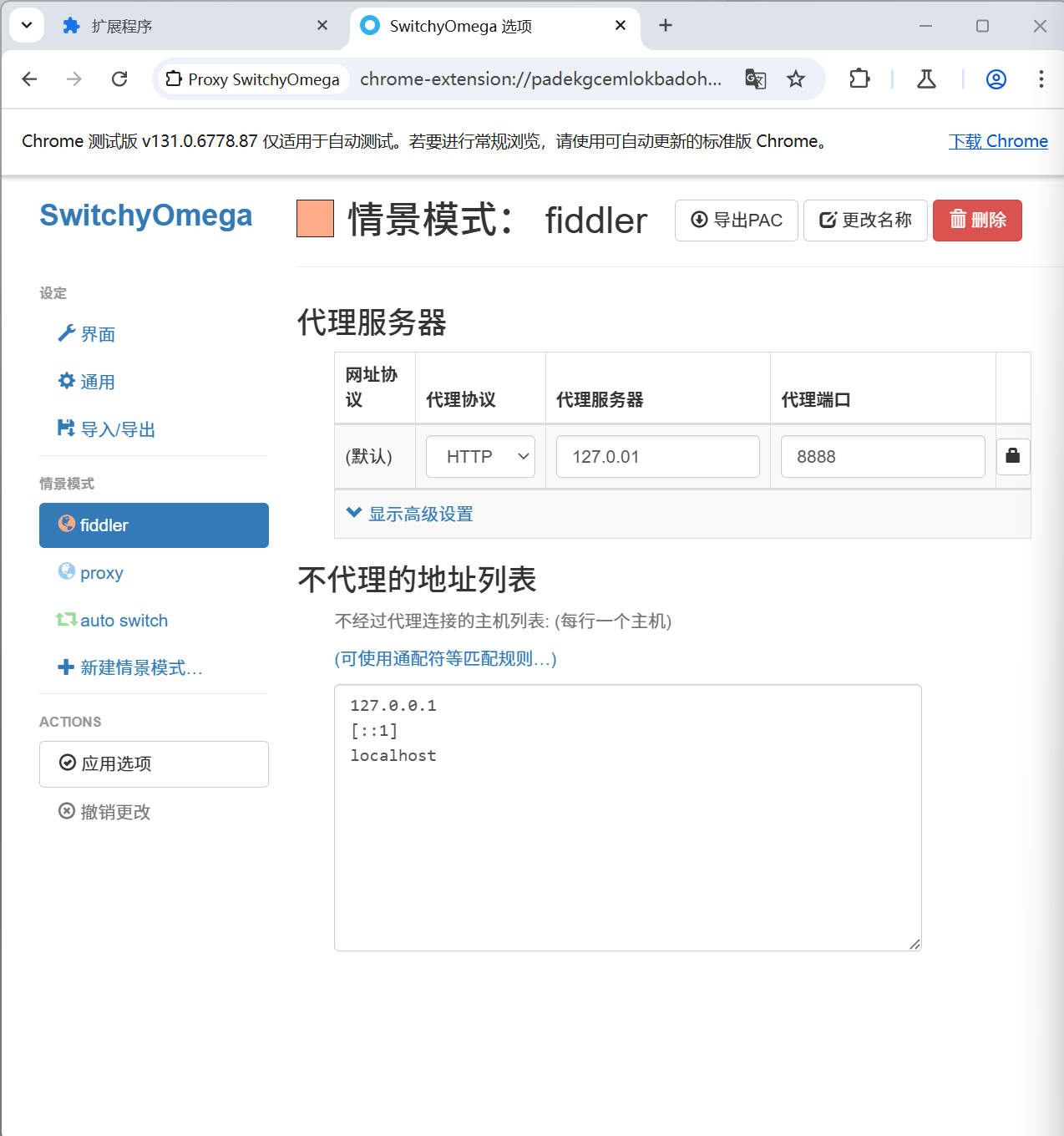Image resolution: width=1064 pixels, height=1136 pixels.
Task: Open the tab search dropdown arrow
Action: click(27, 26)
